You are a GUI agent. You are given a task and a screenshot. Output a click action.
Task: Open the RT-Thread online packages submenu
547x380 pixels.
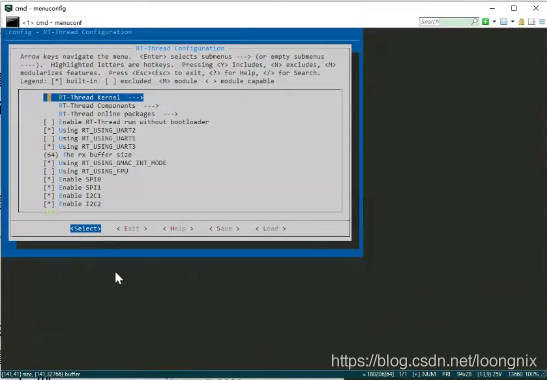click(x=118, y=114)
